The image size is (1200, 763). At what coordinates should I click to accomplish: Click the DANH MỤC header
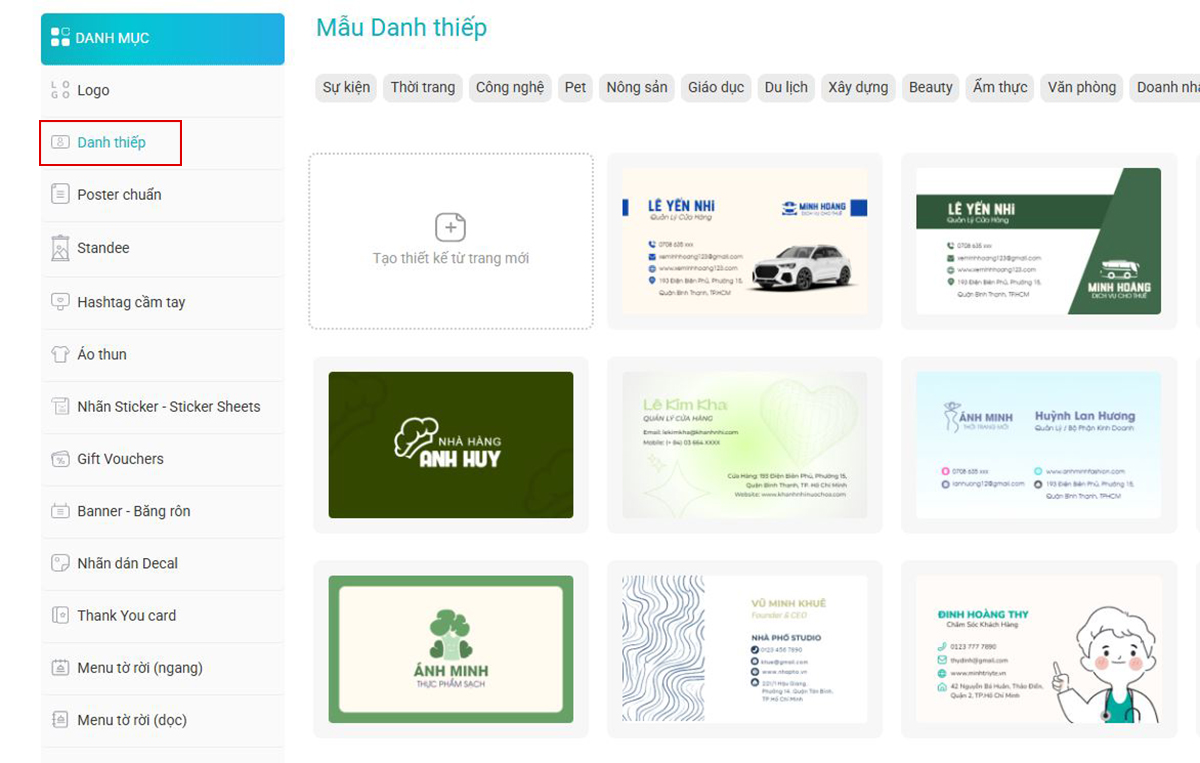pyautogui.click(x=162, y=38)
